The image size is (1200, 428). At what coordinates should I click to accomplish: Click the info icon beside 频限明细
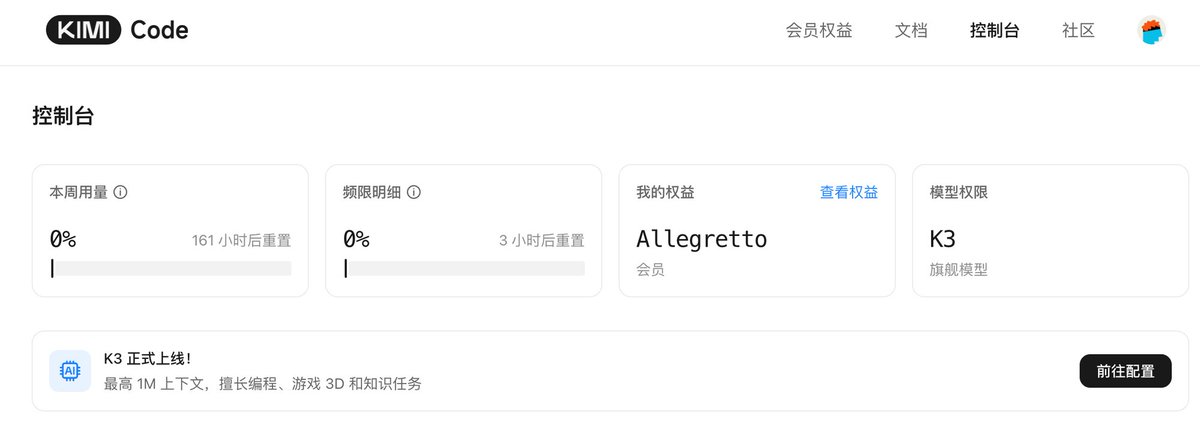pyautogui.click(x=414, y=192)
